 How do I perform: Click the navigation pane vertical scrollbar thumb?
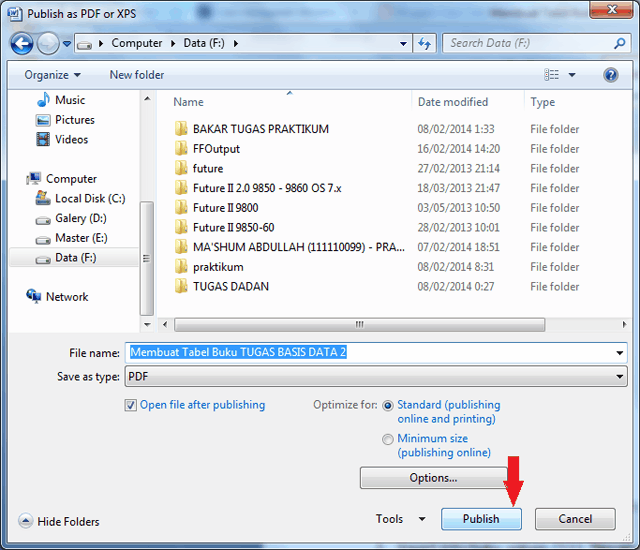point(147,258)
